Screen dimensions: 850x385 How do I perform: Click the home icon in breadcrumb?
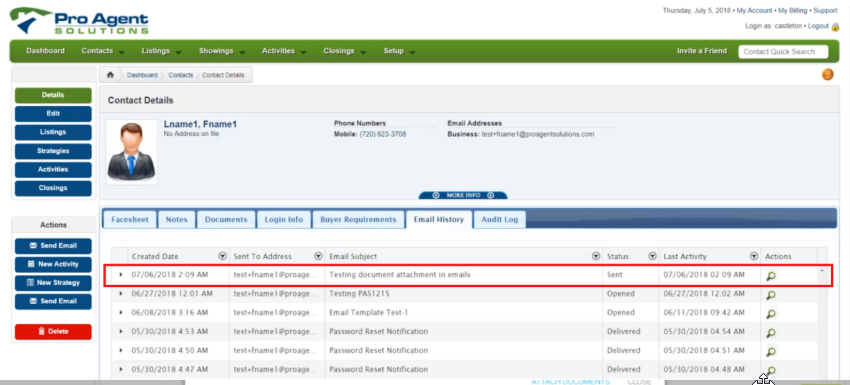pyautogui.click(x=111, y=75)
